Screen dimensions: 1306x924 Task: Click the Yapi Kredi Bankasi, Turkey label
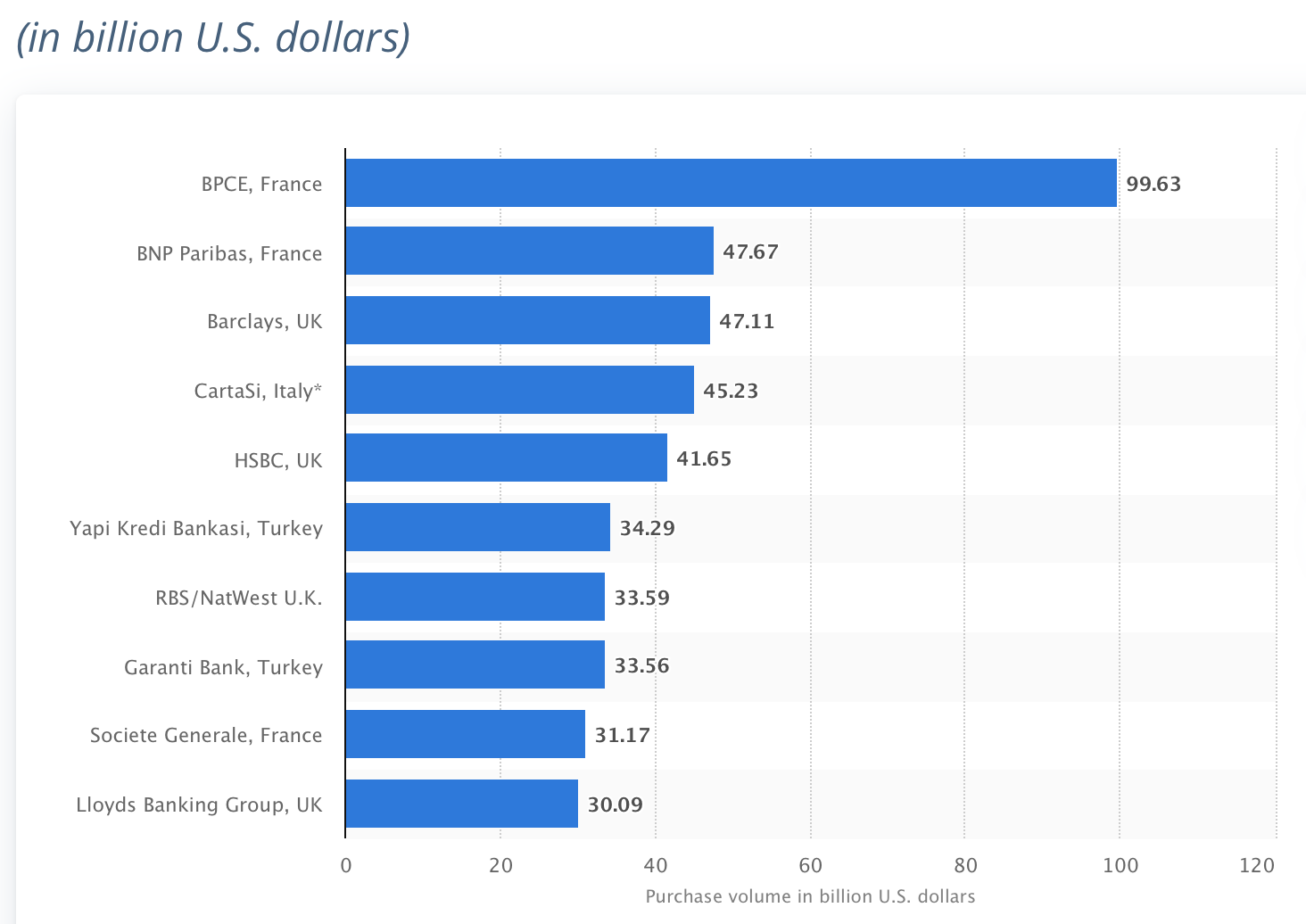pyautogui.click(x=196, y=528)
